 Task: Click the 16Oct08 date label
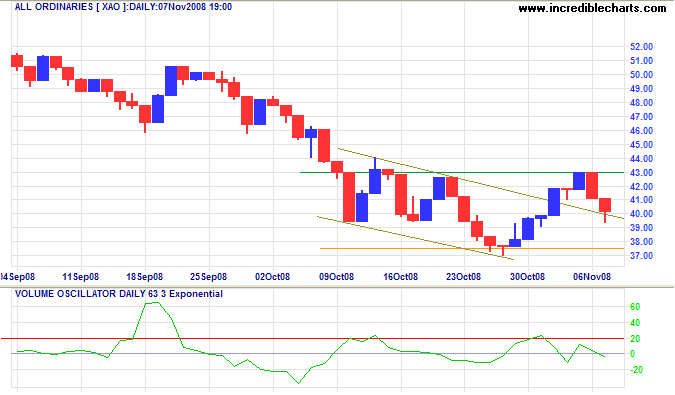click(x=400, y=277)
